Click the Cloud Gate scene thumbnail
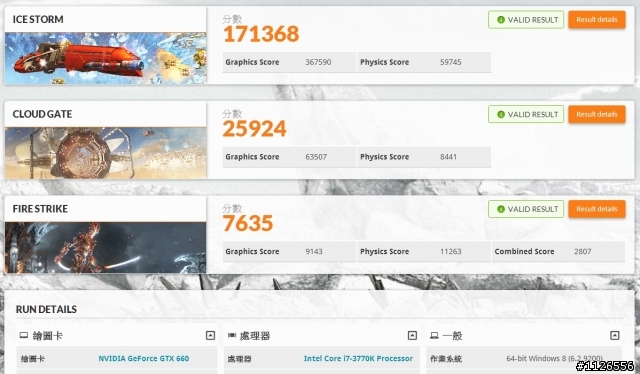640x374 pixels. click(105, 153)
